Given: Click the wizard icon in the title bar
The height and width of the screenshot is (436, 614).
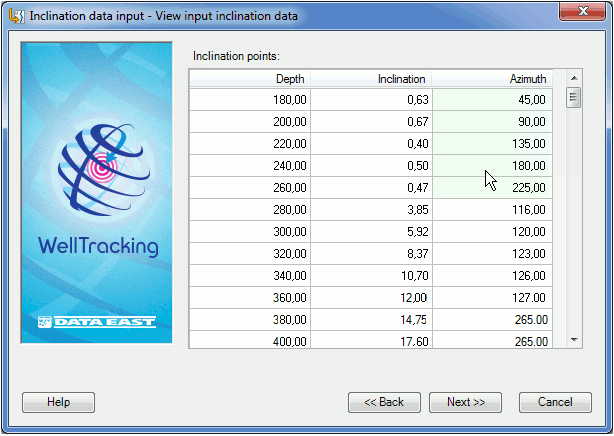Looking at the screenshot, I should (x=16, y=16).
